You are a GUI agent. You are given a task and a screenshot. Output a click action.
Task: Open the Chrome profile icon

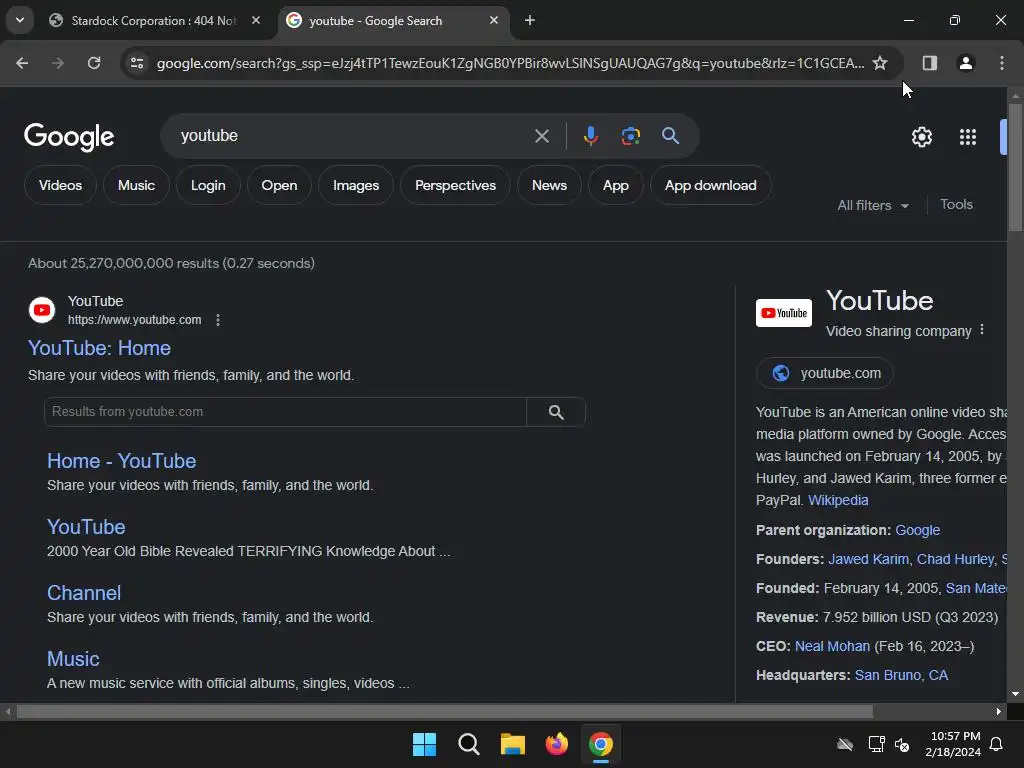click(x=965, y=63)
